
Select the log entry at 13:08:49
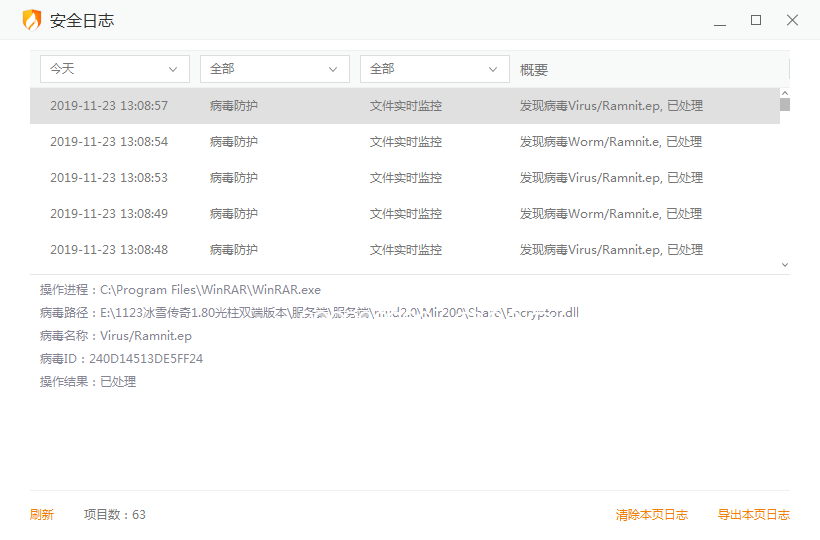[x=400, y=214]
